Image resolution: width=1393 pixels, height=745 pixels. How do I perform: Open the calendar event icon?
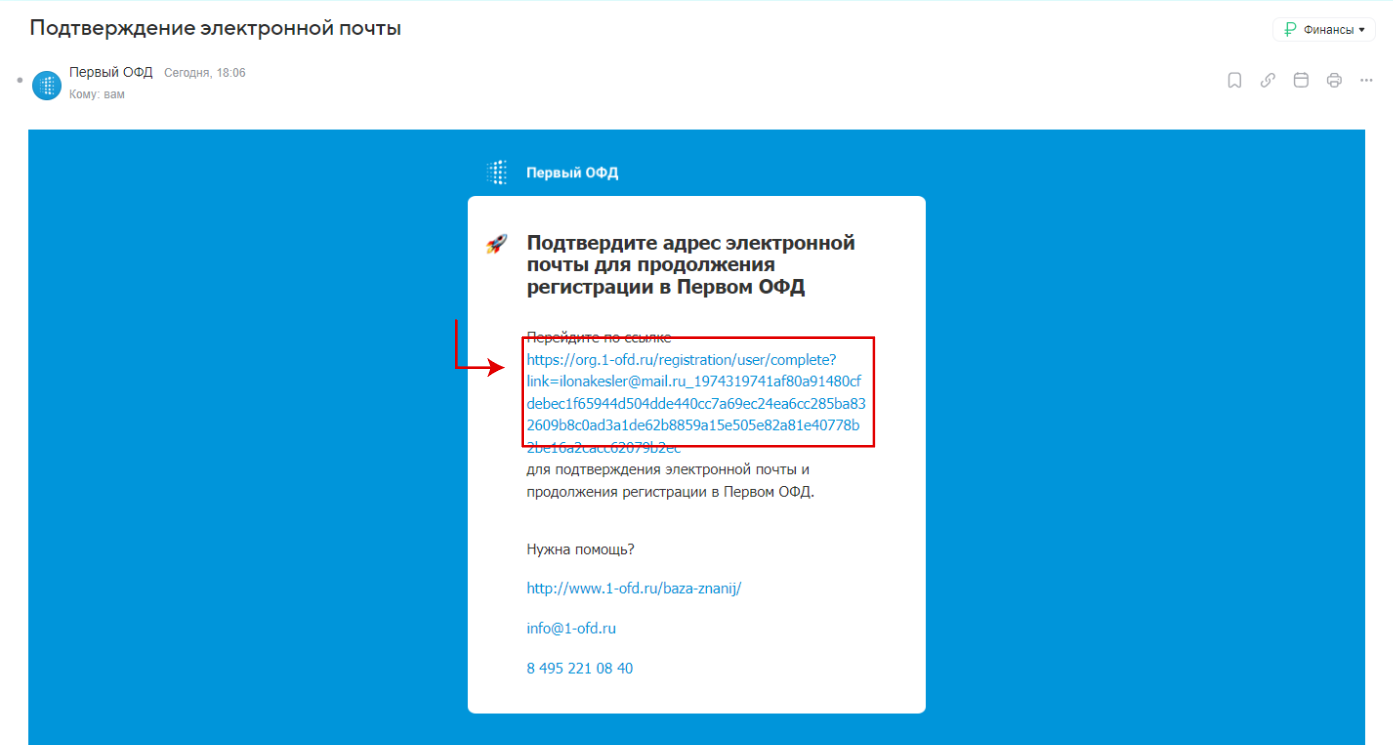1301,81
